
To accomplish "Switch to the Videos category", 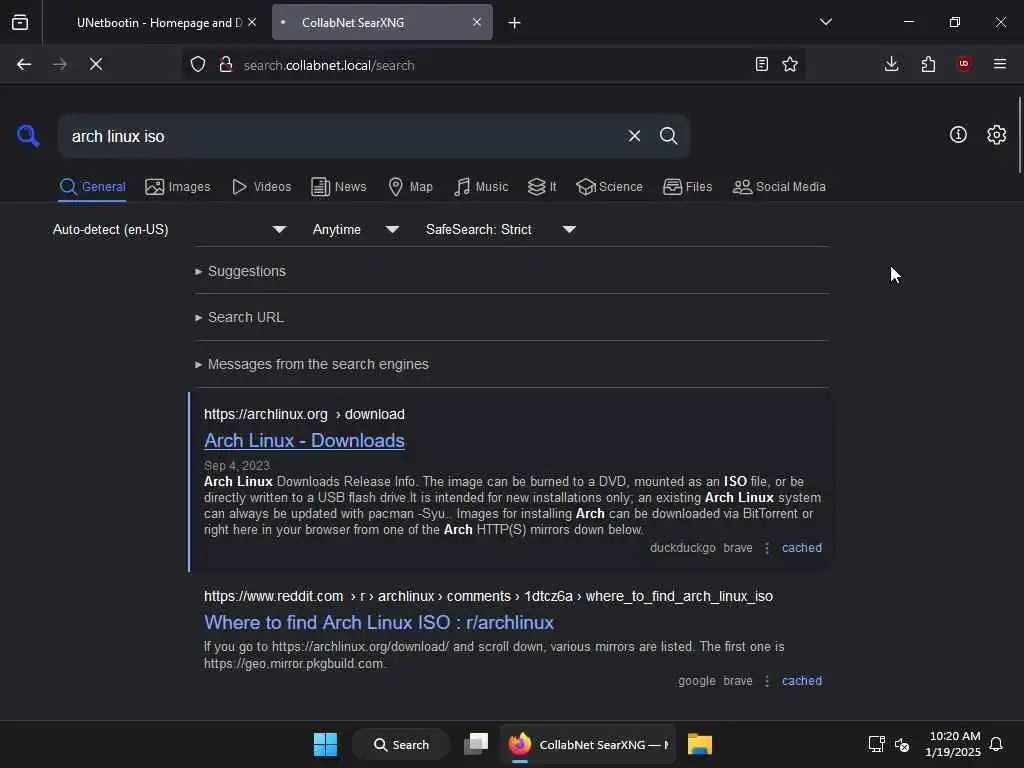I will pyautogui.click(x=262, y=187).
